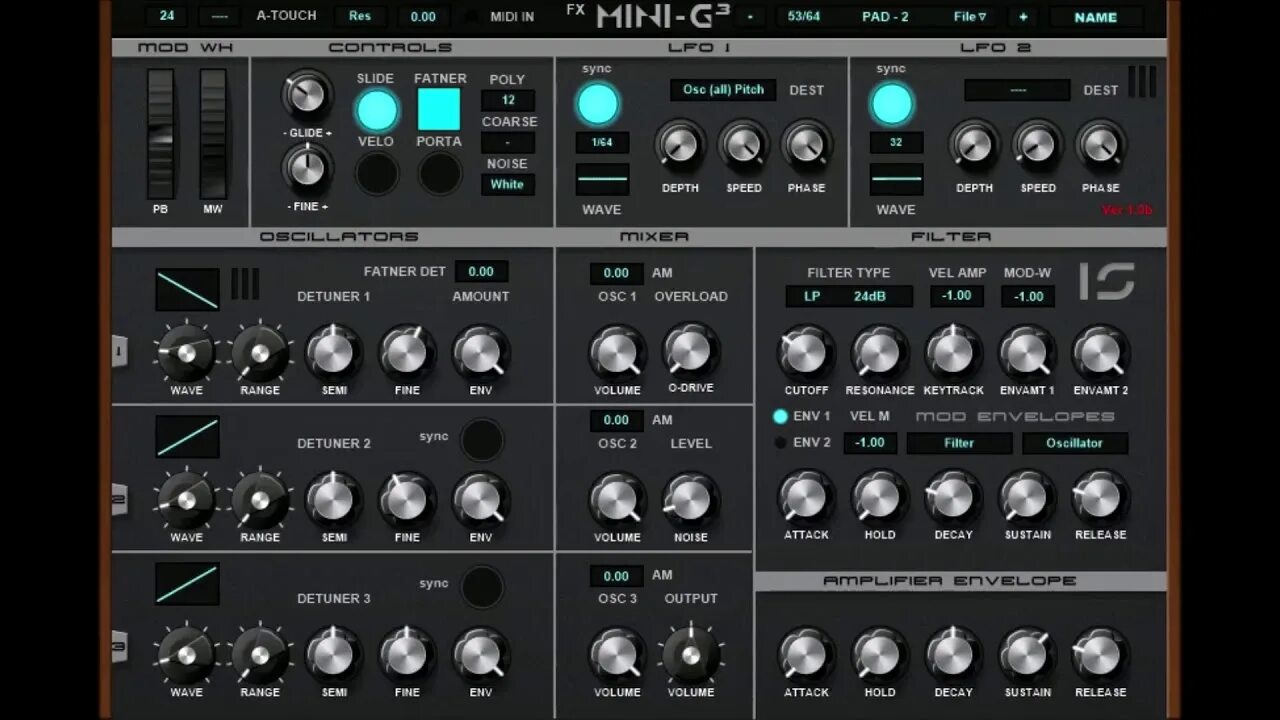Screen dimensions: 1280x720
Task: Click the IS logo in the filter section
Action: pyautogui.click(x=1107, y=281)
